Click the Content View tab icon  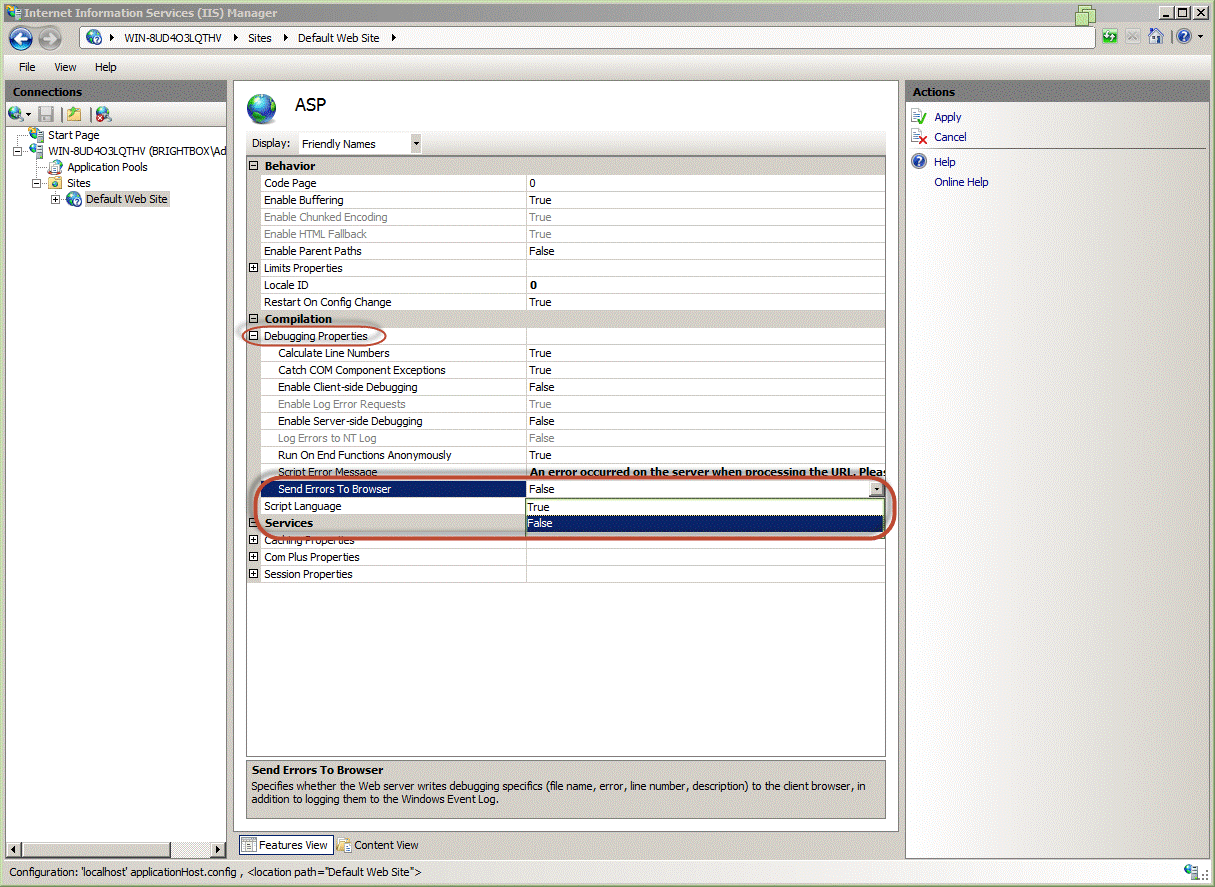pyautogui.click(x=344, y=845)
